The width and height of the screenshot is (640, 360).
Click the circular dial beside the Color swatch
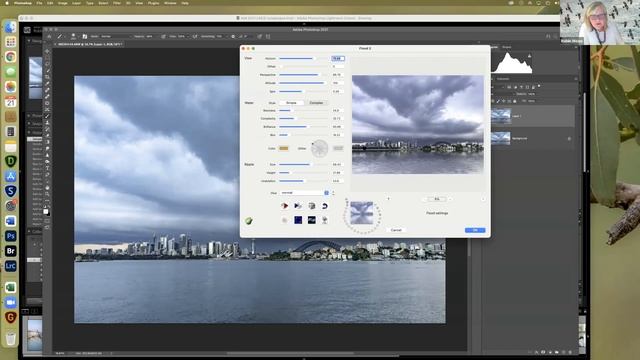click(320, 148)
